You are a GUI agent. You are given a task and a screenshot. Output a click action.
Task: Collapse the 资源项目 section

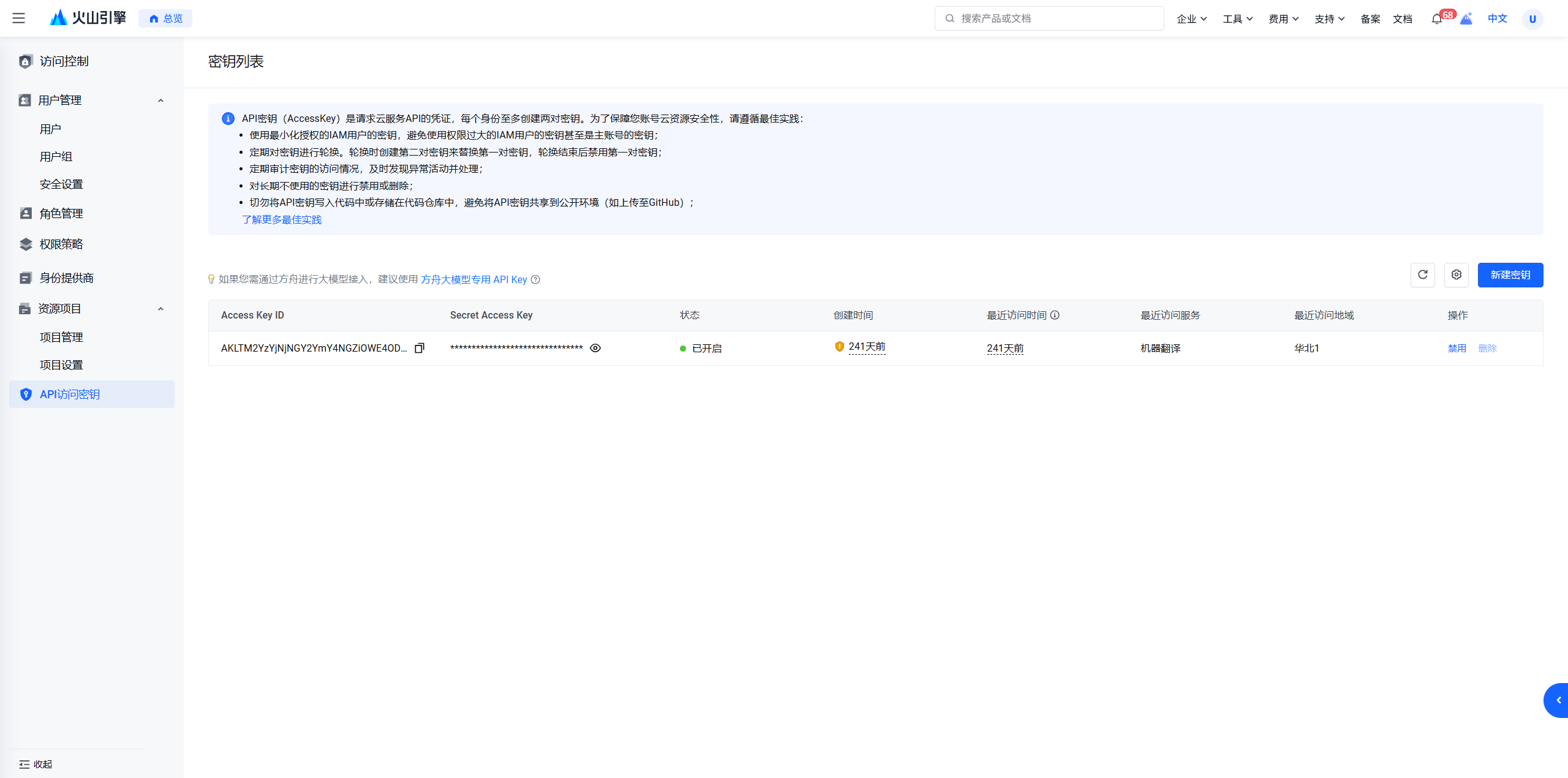coord(160,309)
